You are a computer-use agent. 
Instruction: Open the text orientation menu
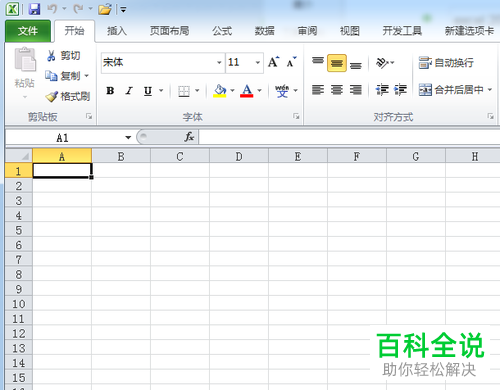(x=385, y=63)
